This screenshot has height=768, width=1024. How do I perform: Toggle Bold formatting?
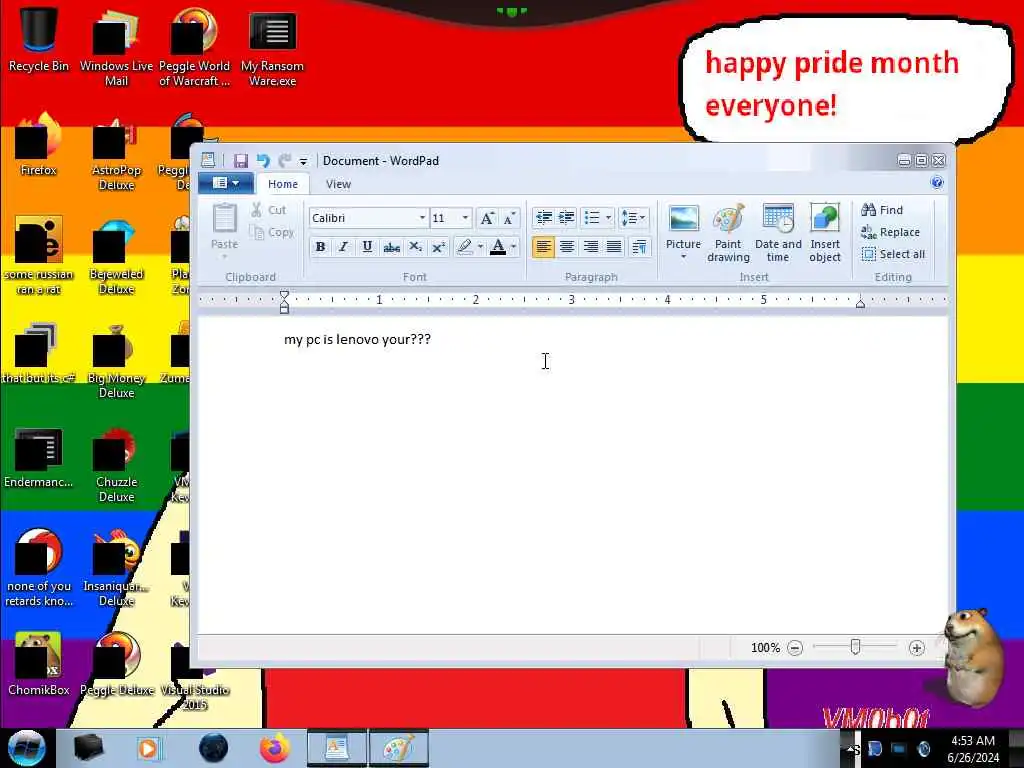pyautogui.click(x=320, y=247)
